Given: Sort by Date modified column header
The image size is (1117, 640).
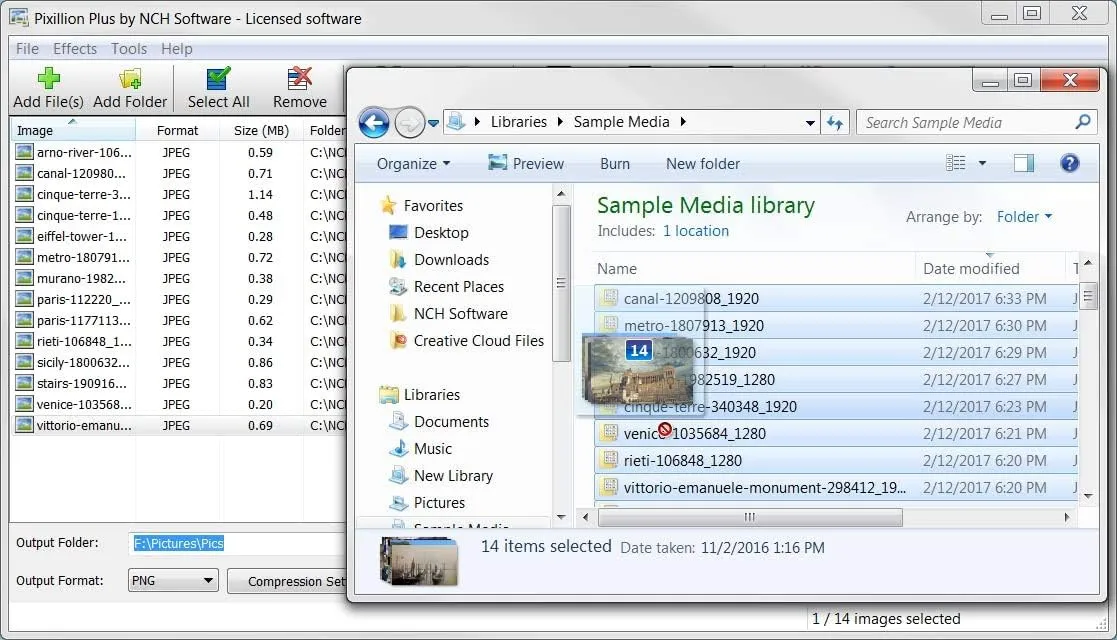Looking at the screenshot, I should pyautogui.click(x=990, y=269).
